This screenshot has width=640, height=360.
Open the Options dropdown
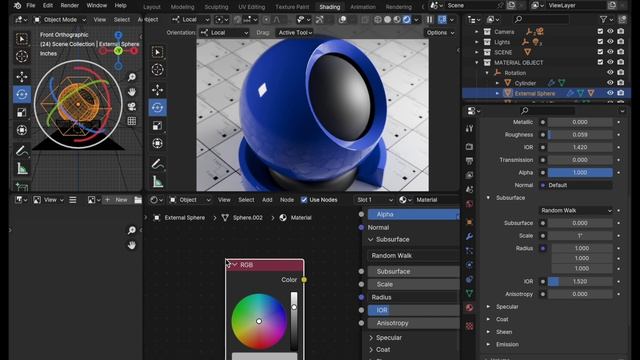click(x=440, y=33)
